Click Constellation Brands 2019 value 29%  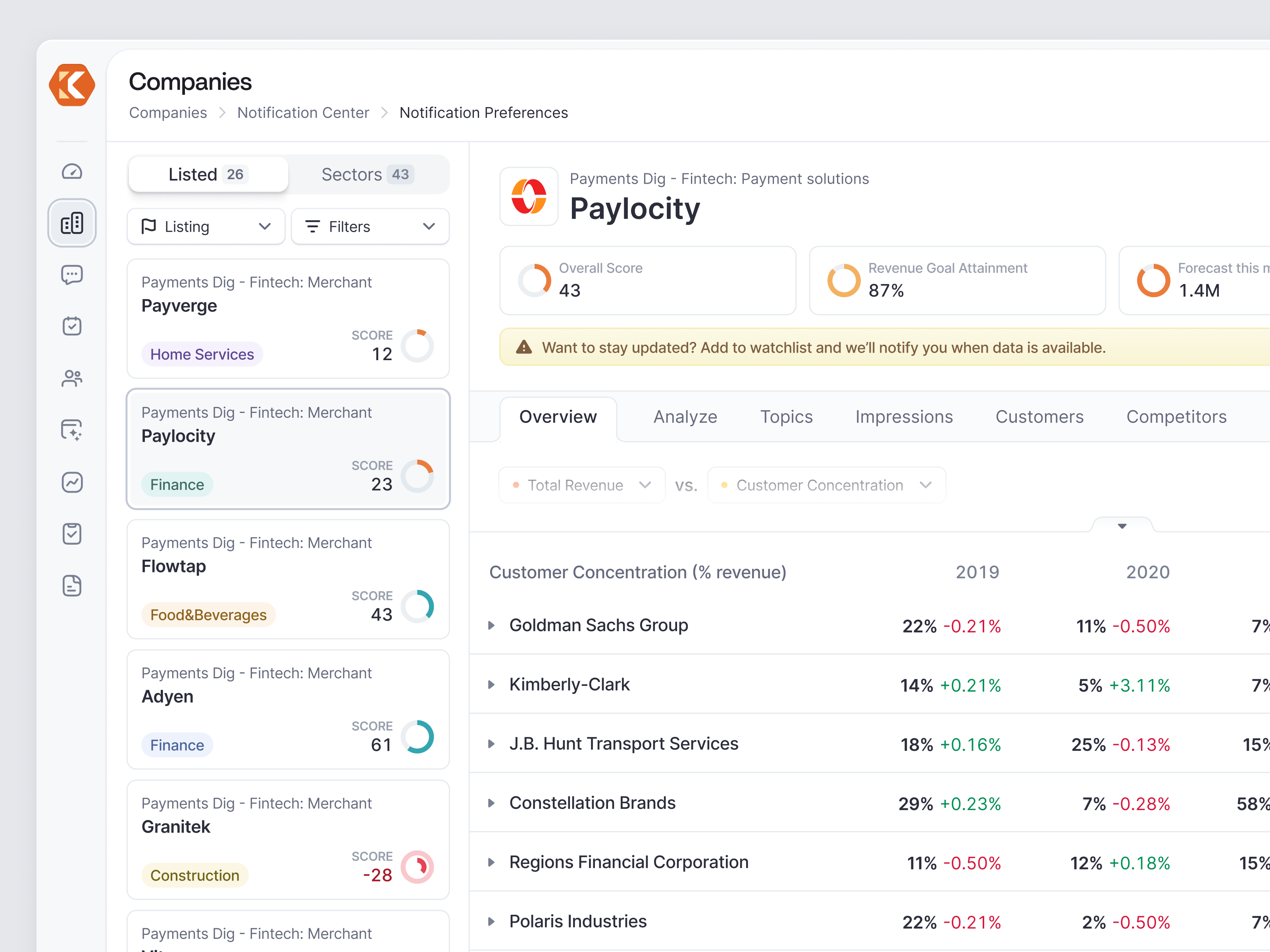point(916,804)
